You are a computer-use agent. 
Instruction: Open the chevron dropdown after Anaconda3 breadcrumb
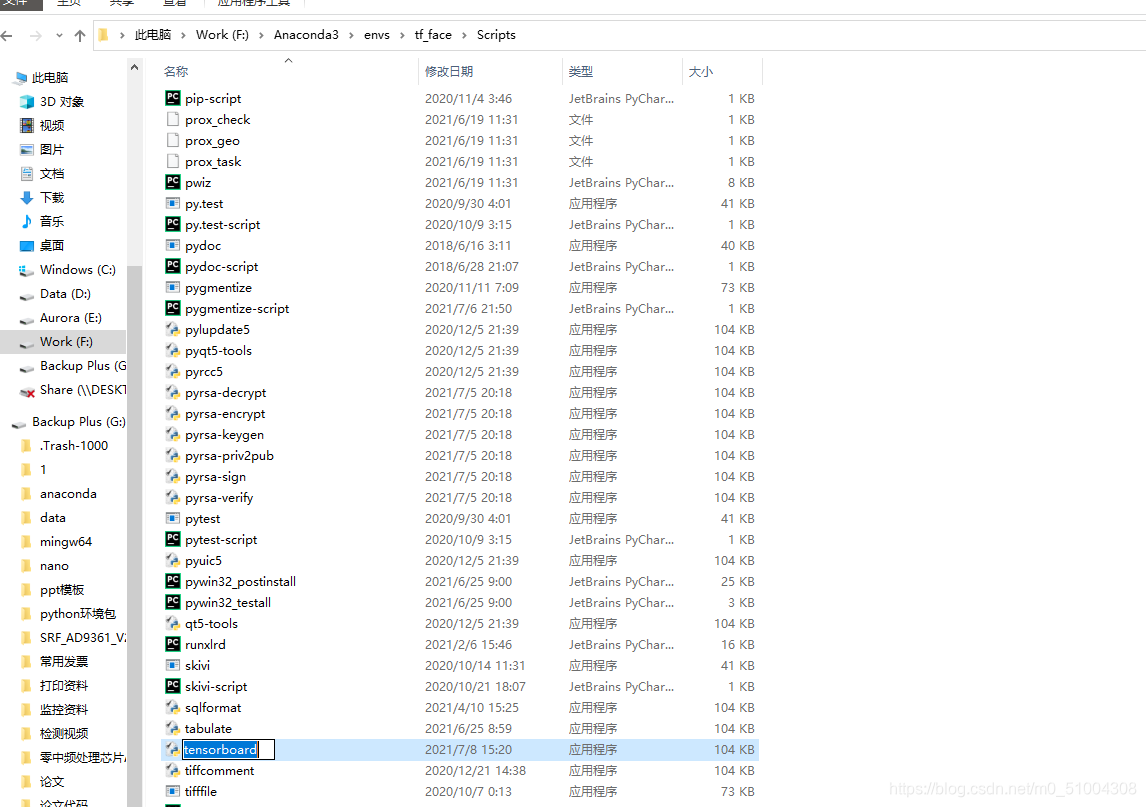coord(352,35)
